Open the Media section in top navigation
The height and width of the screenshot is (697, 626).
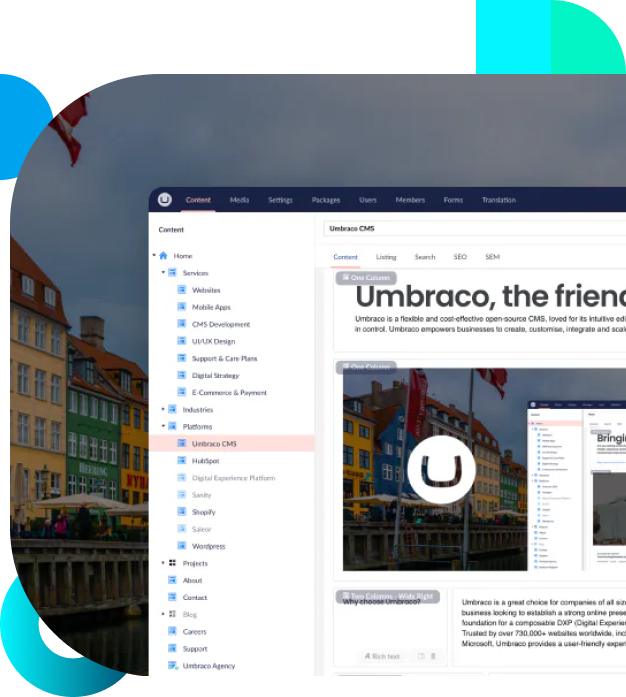239,200
